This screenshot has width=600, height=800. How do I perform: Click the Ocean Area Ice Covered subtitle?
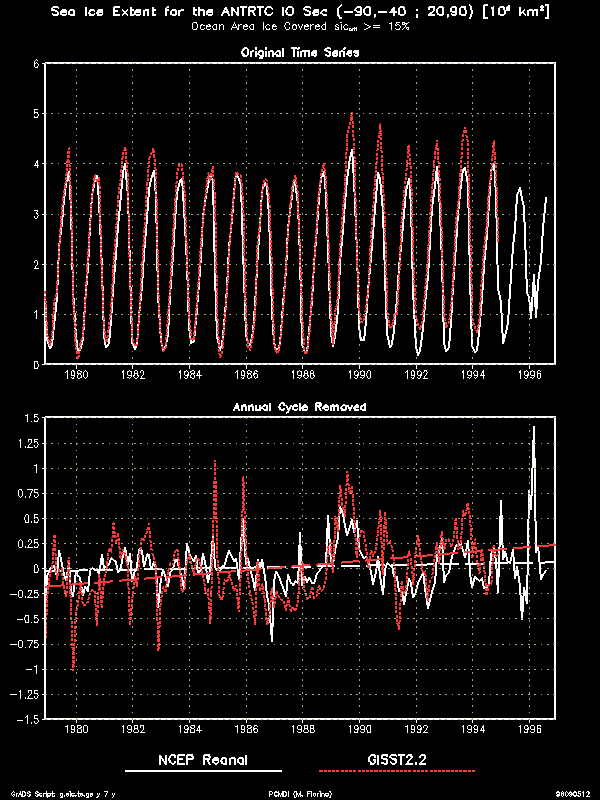click(300, 27)
